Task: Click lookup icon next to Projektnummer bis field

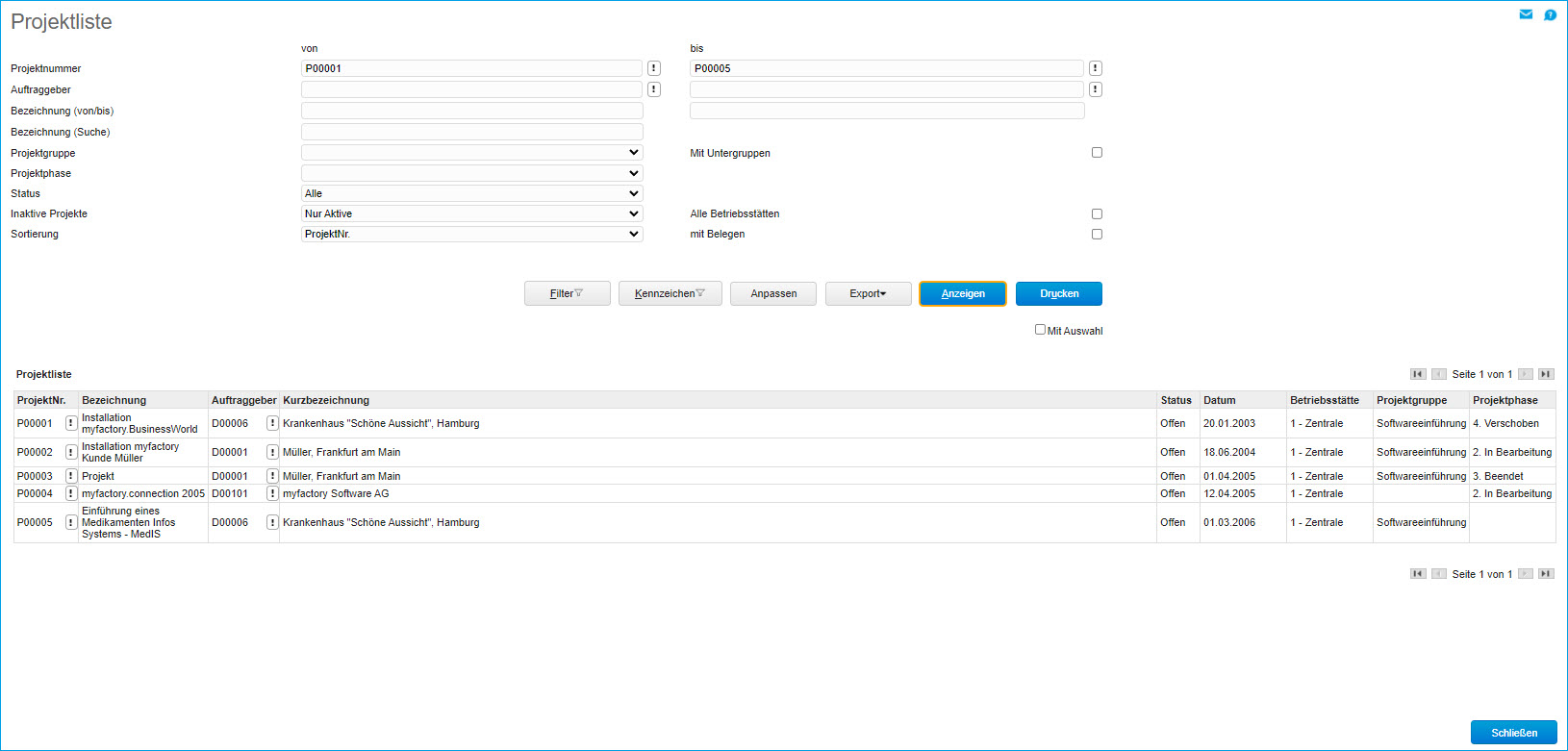Action: tap(1095, 68)
